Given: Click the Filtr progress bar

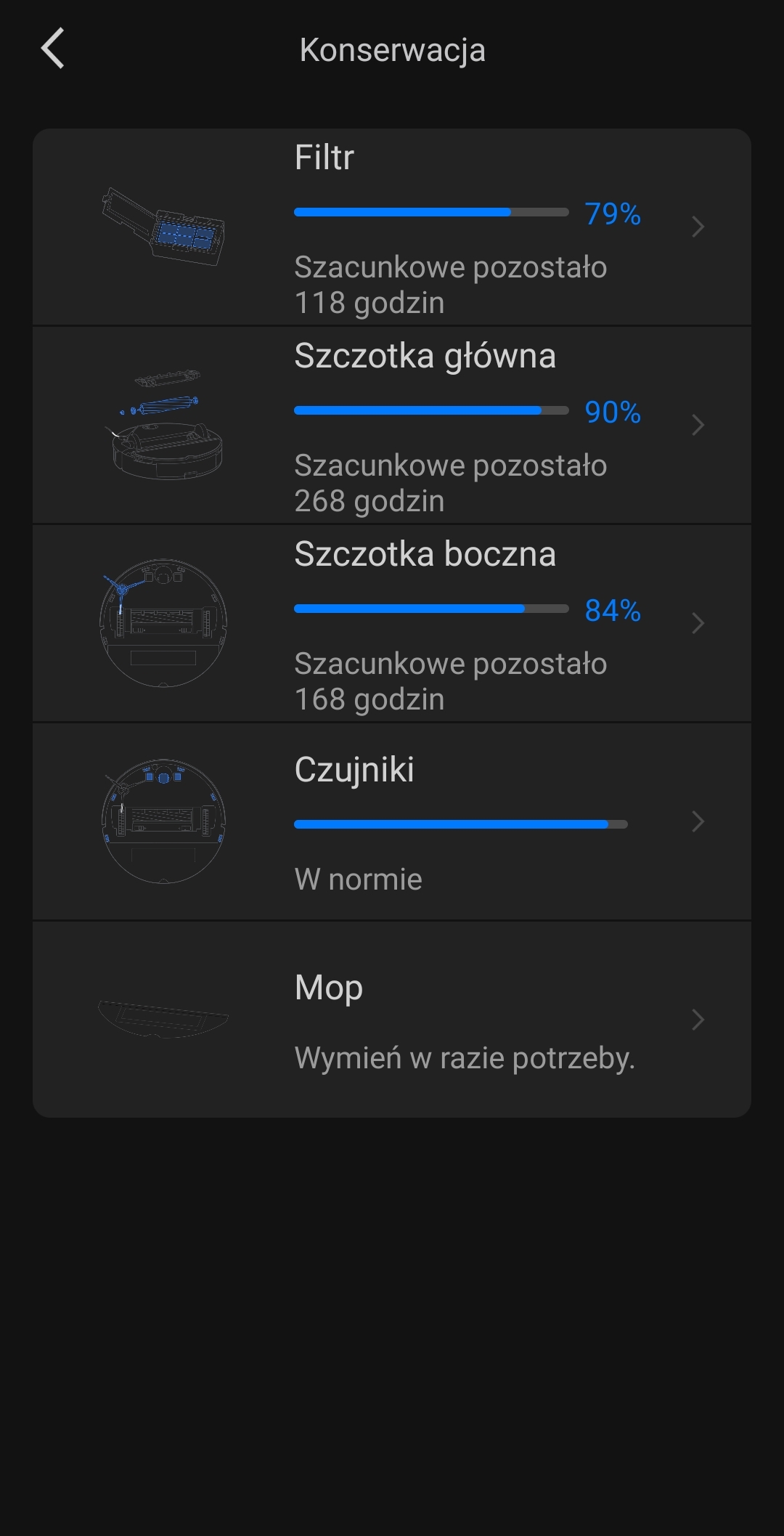Looking at the screenshot, I should pos(431,212).
